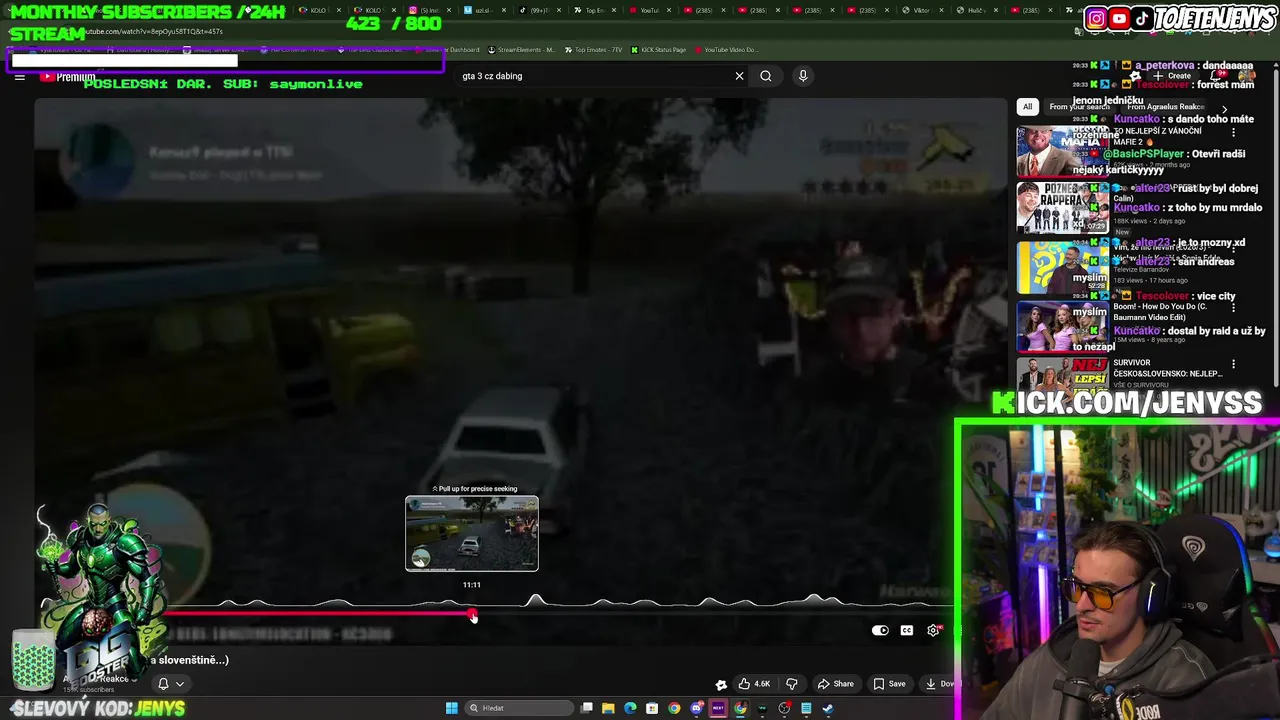The height and width of the screenshot is (720, 1280).
Task: Toggle closed captions CC button
Action: point(906,630)
